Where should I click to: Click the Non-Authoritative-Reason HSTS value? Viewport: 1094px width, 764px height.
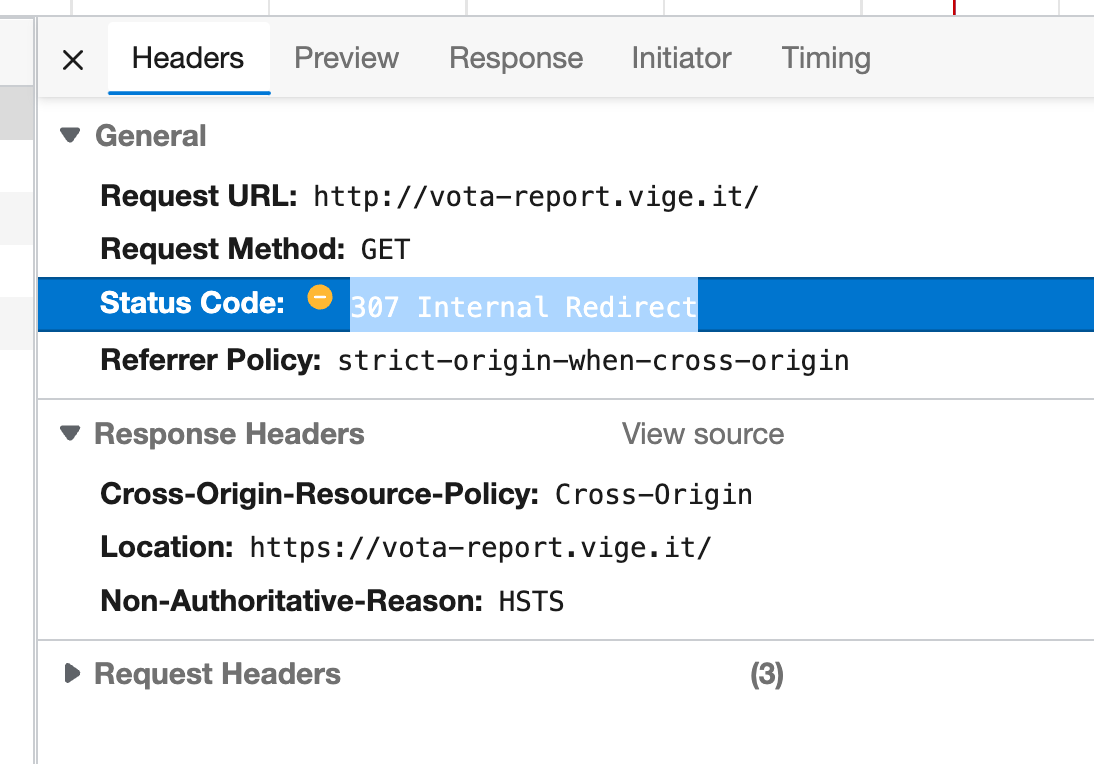531,601
